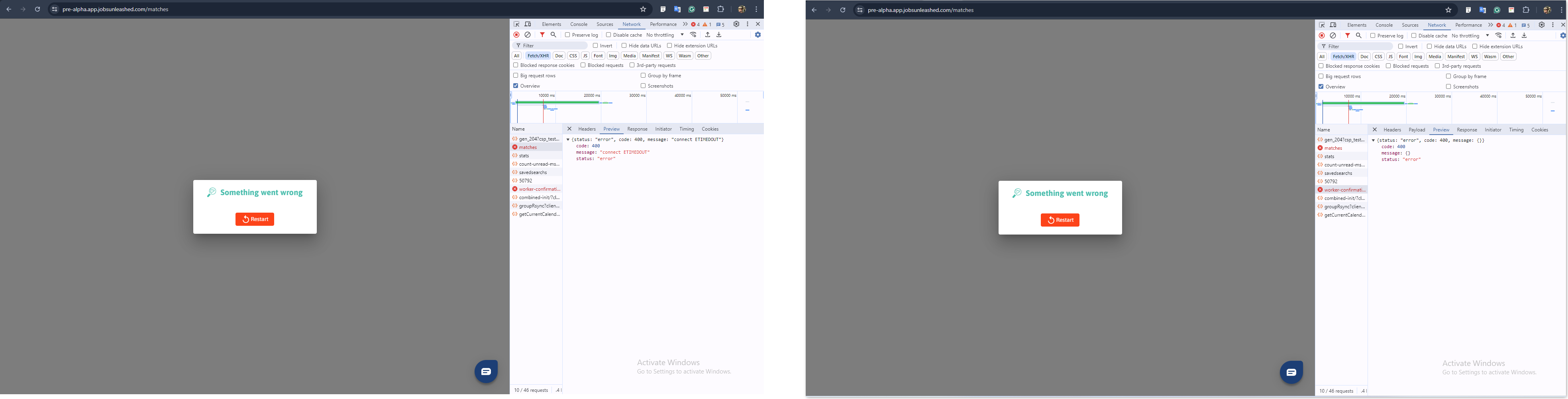Click the Restart button in the left page
This screenshot has height=399, width=1568.
click(255, 219)
